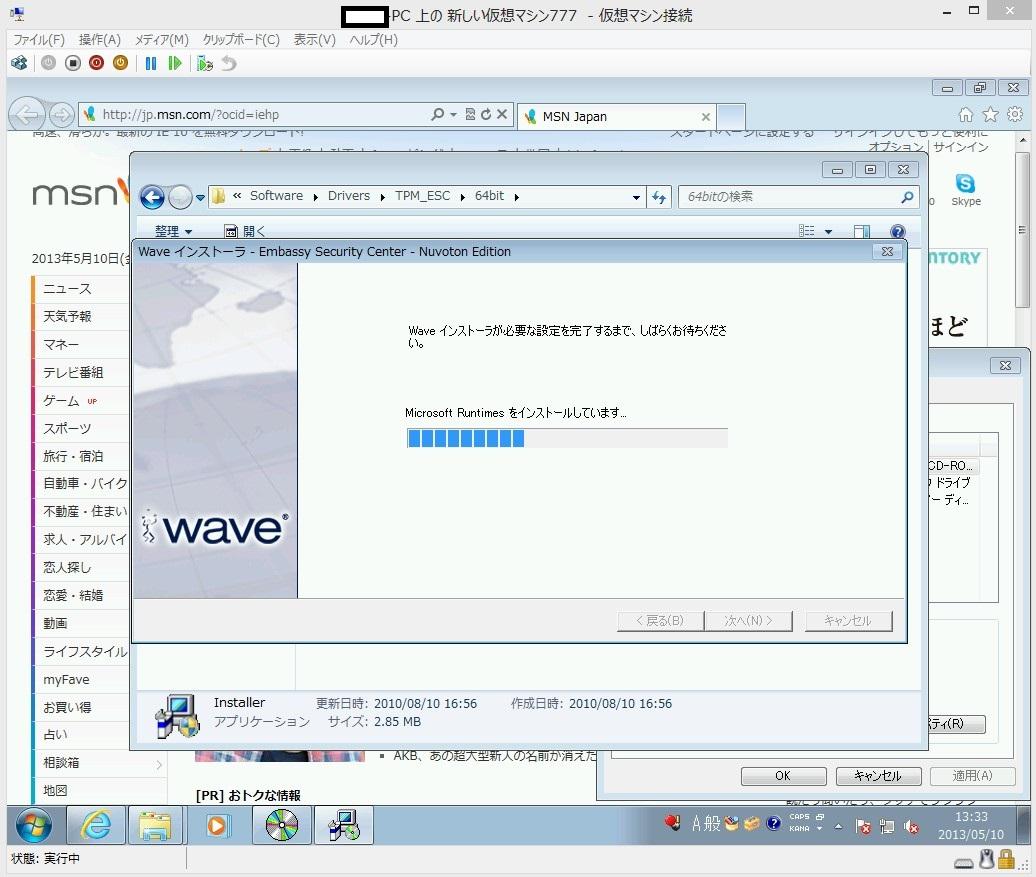Click the Explorer back arrow button

(x=153, y=197)
